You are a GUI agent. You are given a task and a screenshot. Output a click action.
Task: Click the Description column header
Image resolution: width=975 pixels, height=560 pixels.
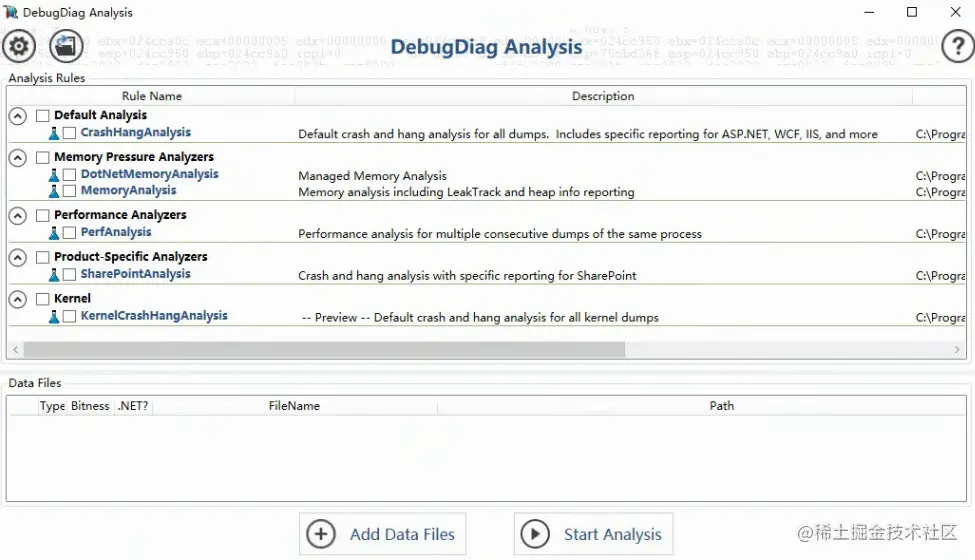pyautogui.click(x=603, y=96)
